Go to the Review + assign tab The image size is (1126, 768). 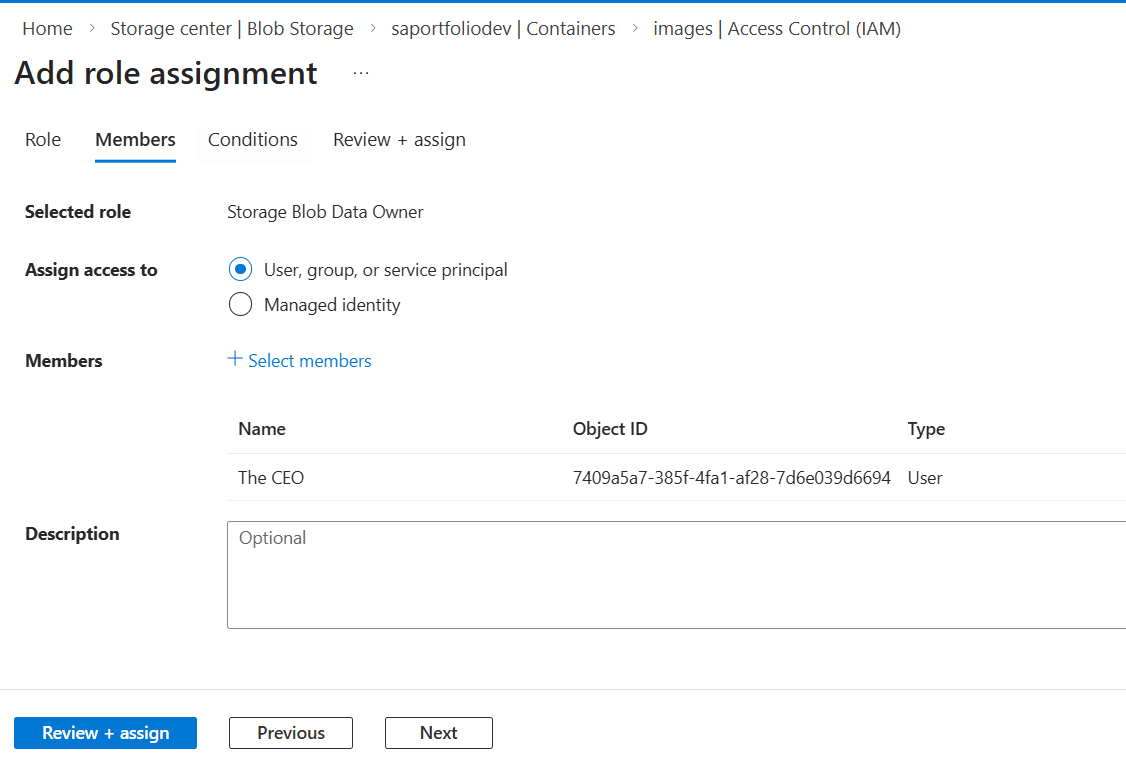pos(399,140)
